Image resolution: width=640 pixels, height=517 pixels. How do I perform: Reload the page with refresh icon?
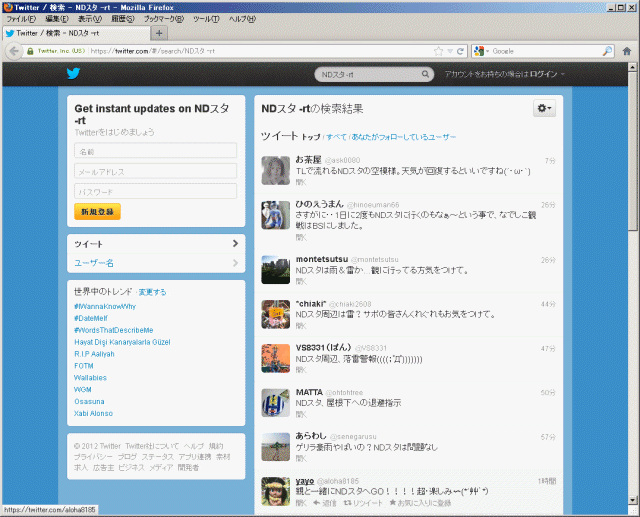460,51
